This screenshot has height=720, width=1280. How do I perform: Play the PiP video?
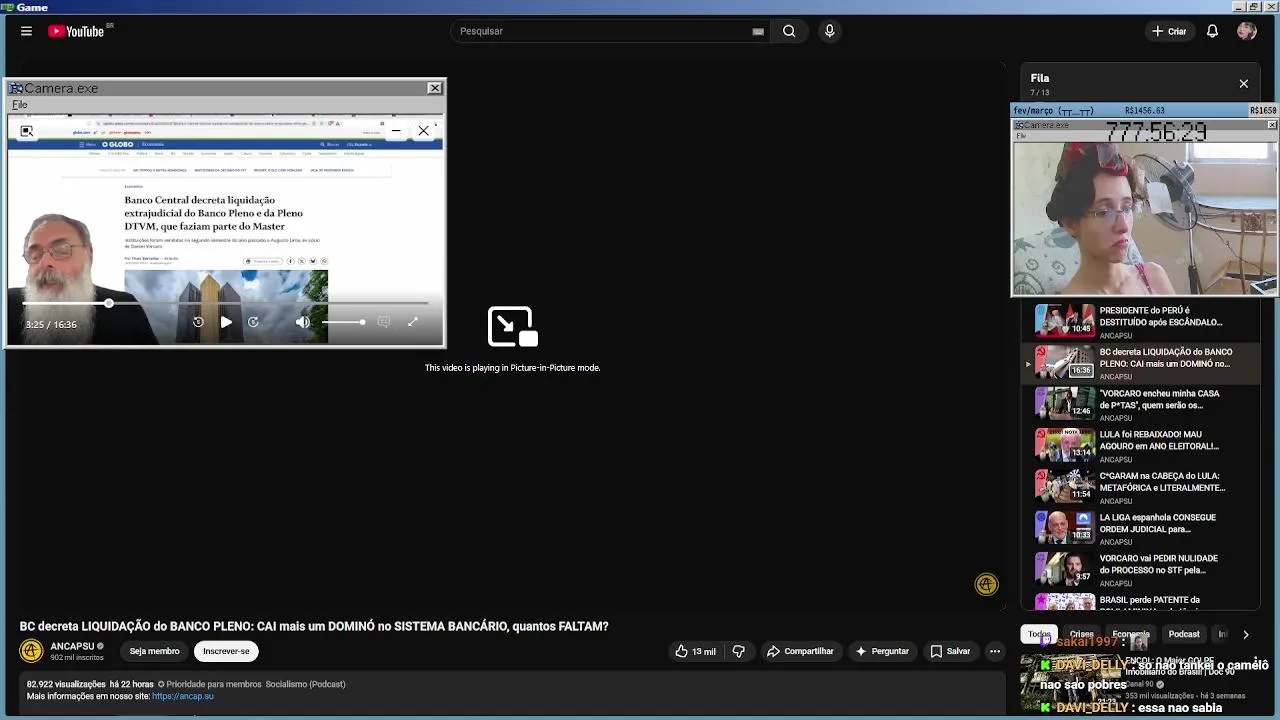click(226, 322)
